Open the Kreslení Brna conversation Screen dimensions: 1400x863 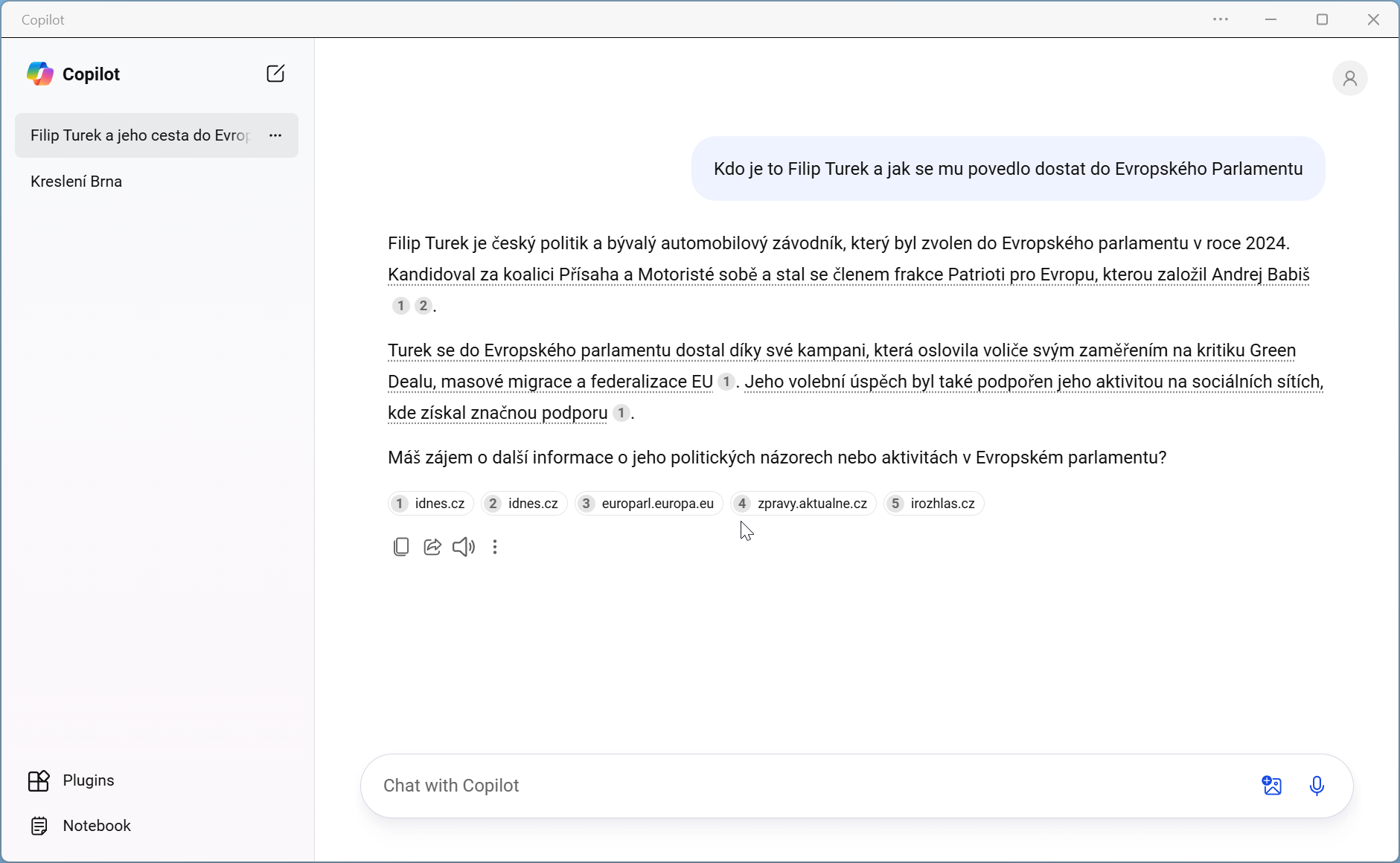click(156, 182)
